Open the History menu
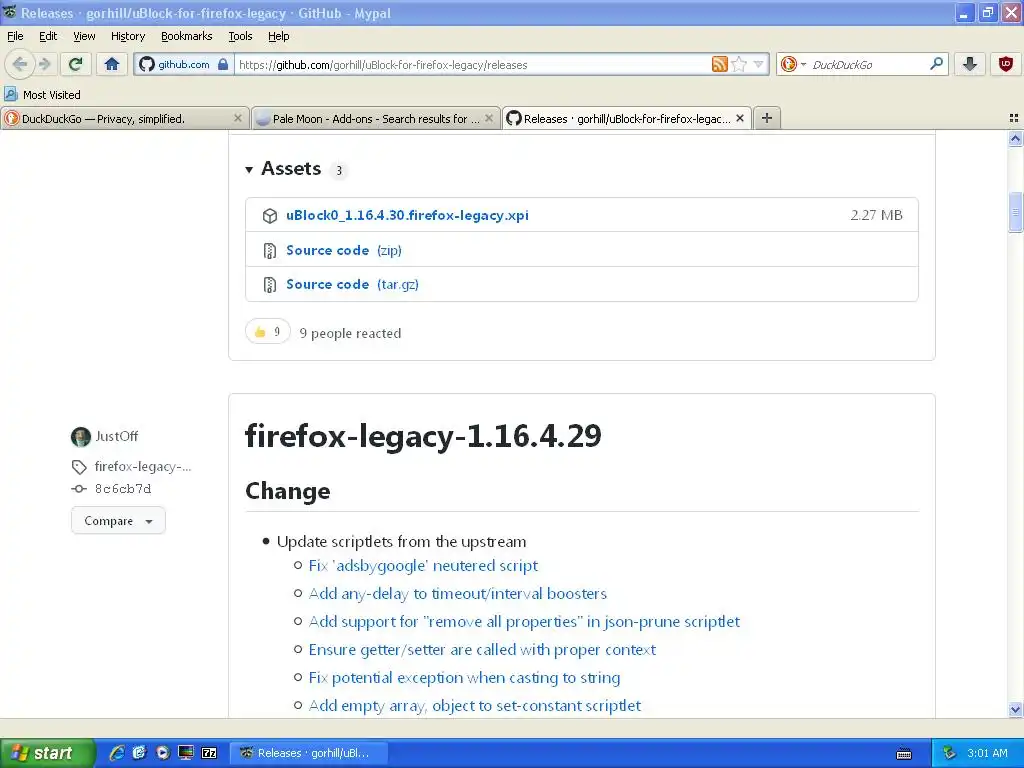This screenshot has width=1024, height=768. (127, 36)
